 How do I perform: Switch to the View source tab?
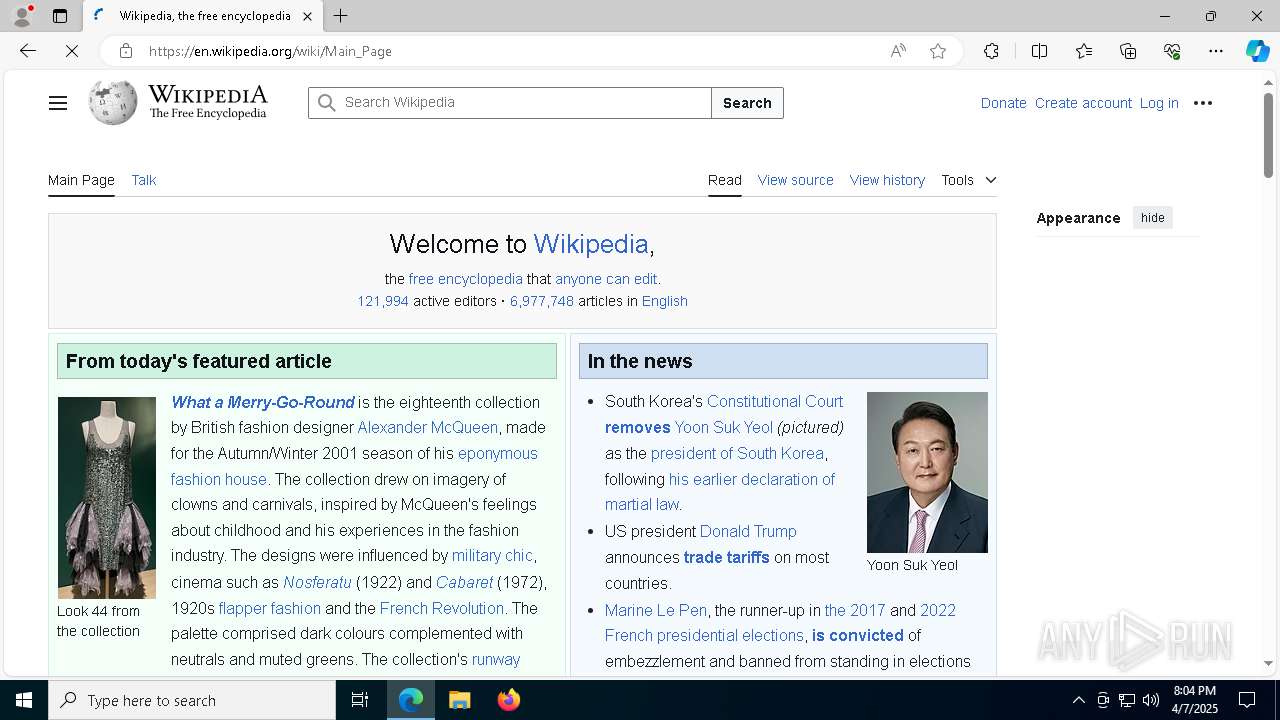point(795,180)
